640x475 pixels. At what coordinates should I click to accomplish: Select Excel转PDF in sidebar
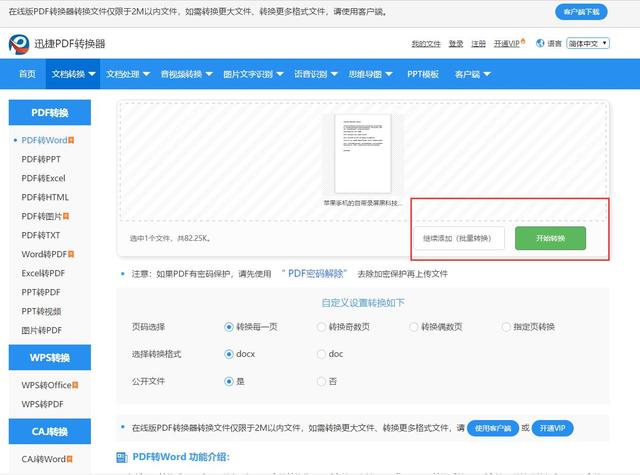[x=43, y=273]
